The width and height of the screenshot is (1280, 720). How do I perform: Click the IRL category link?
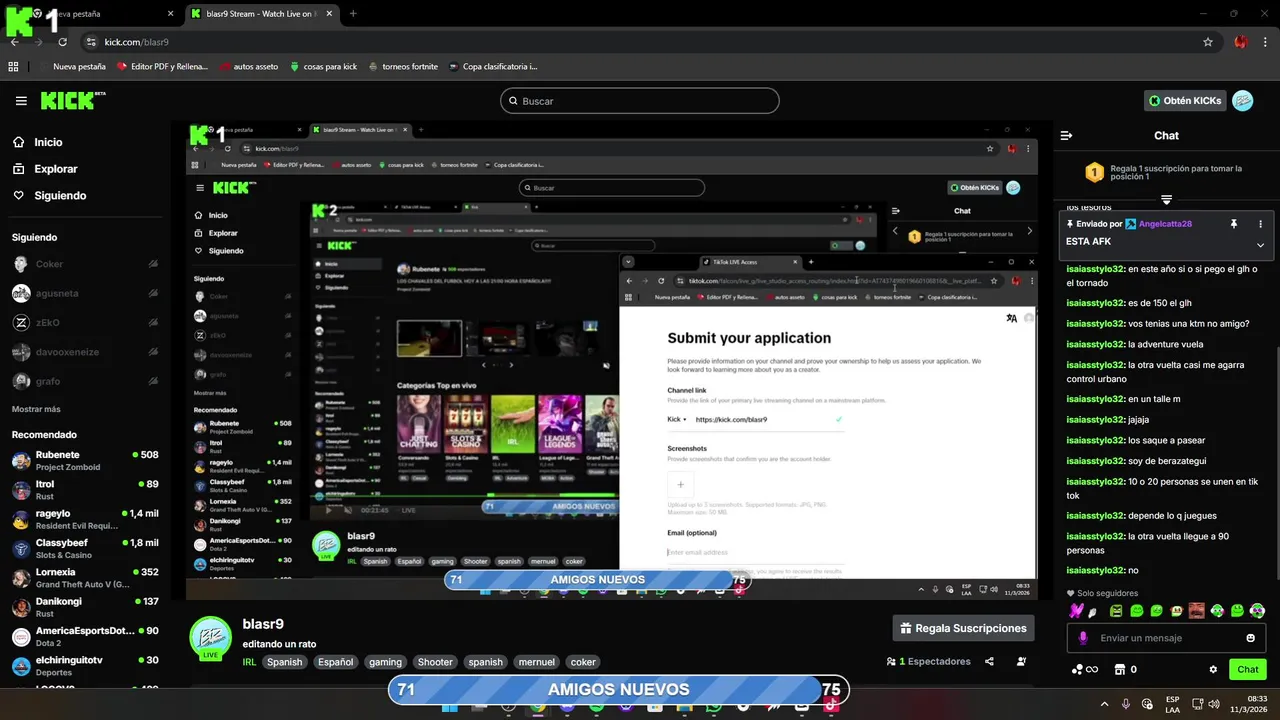249,662
